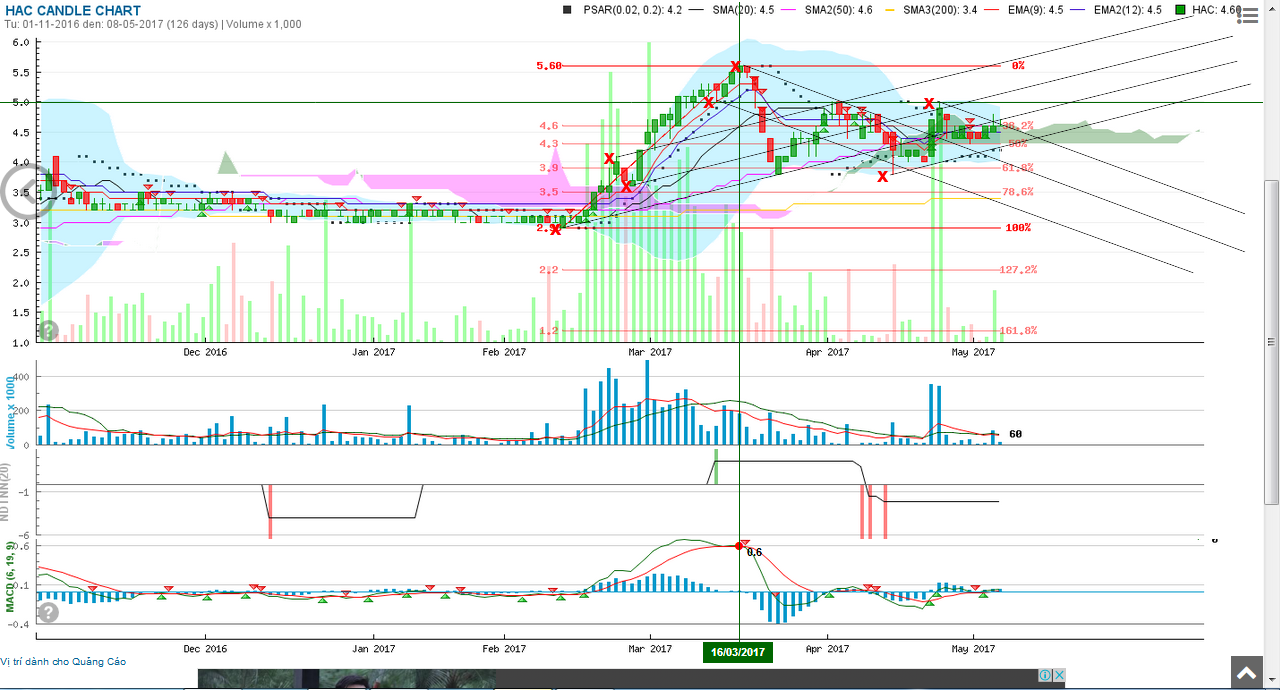The image size is (1280, 690).
Task: Click the 4.6 Fibonacci price label
Action: (x=549, y=126)
